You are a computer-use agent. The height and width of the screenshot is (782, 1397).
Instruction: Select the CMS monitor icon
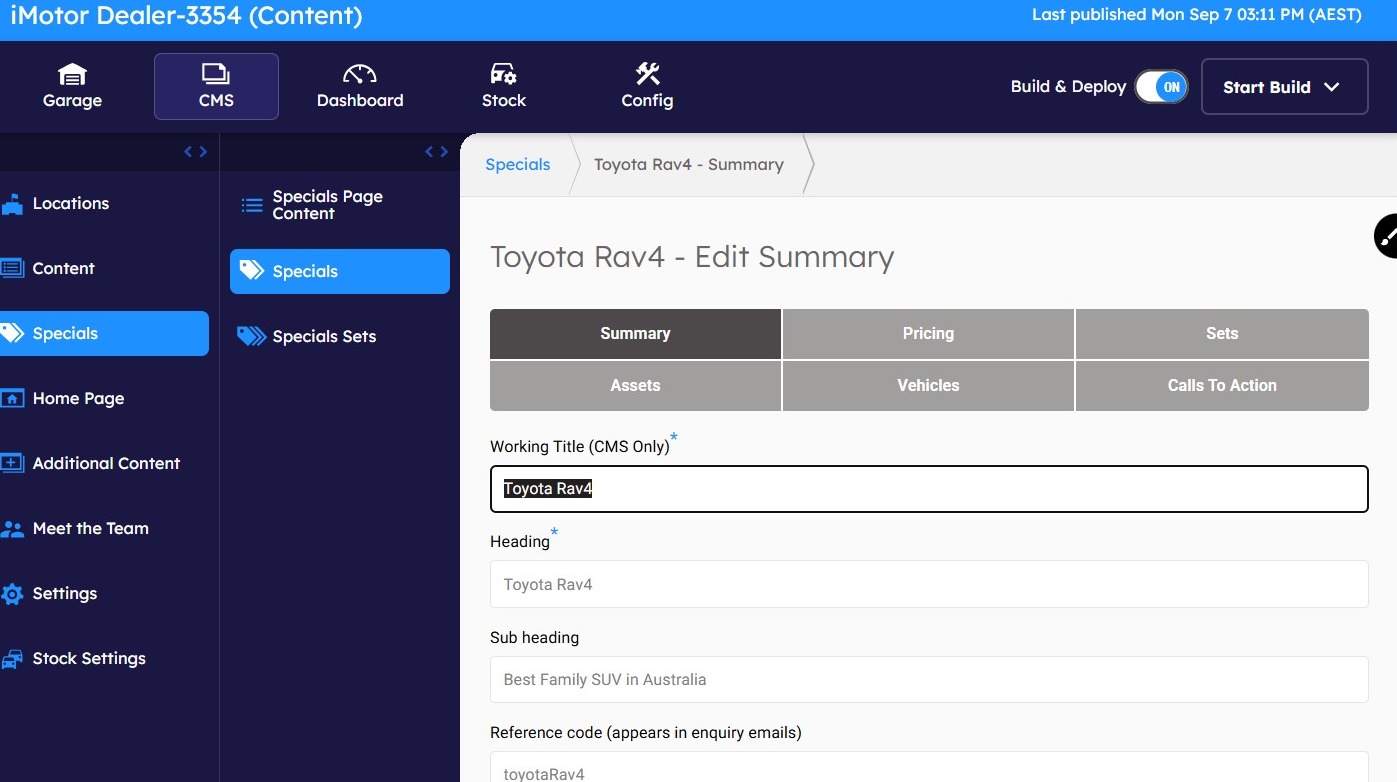[x=216, y=74]
